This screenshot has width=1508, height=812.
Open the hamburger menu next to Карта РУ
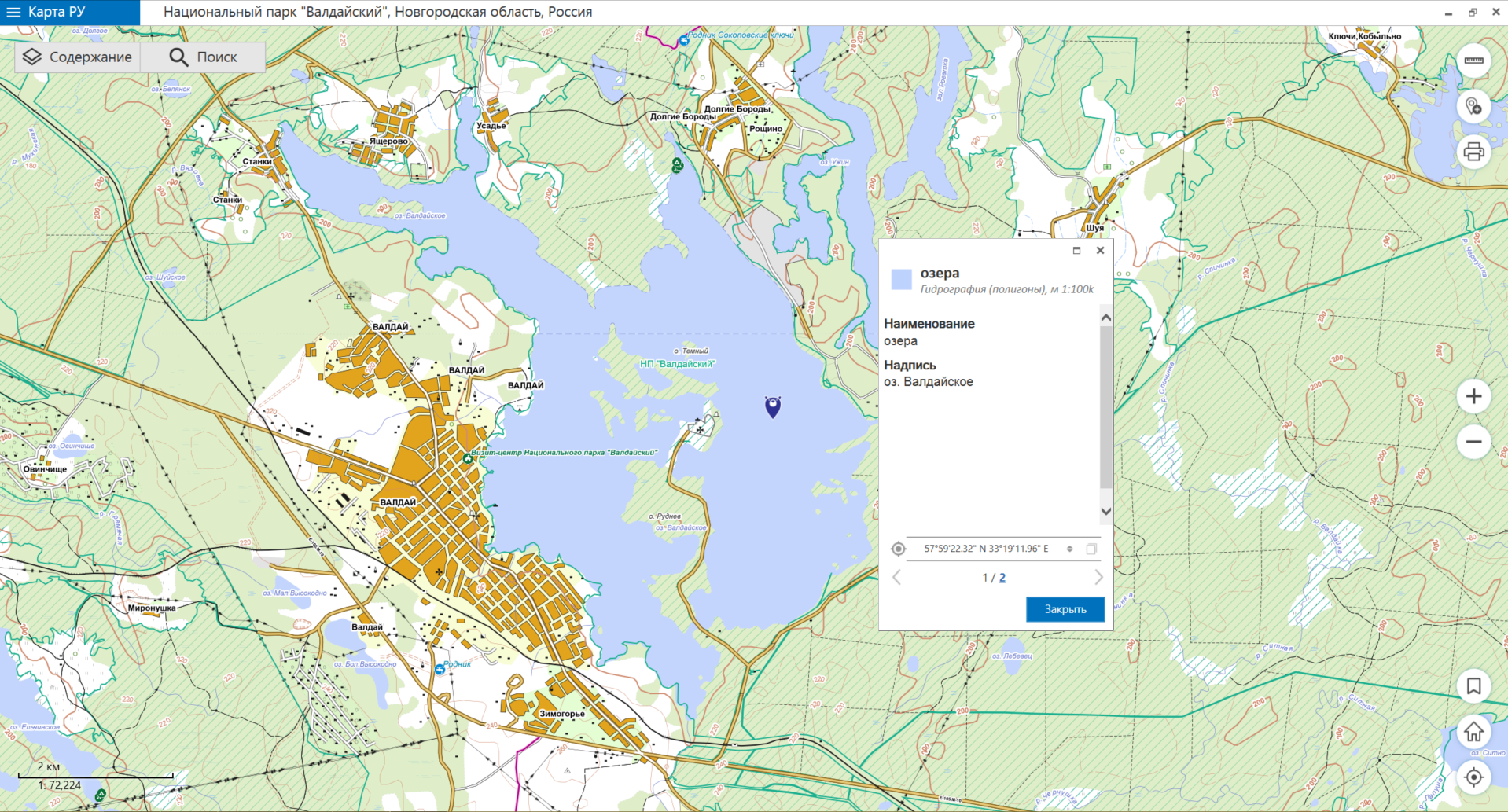[x=13, y=13]
